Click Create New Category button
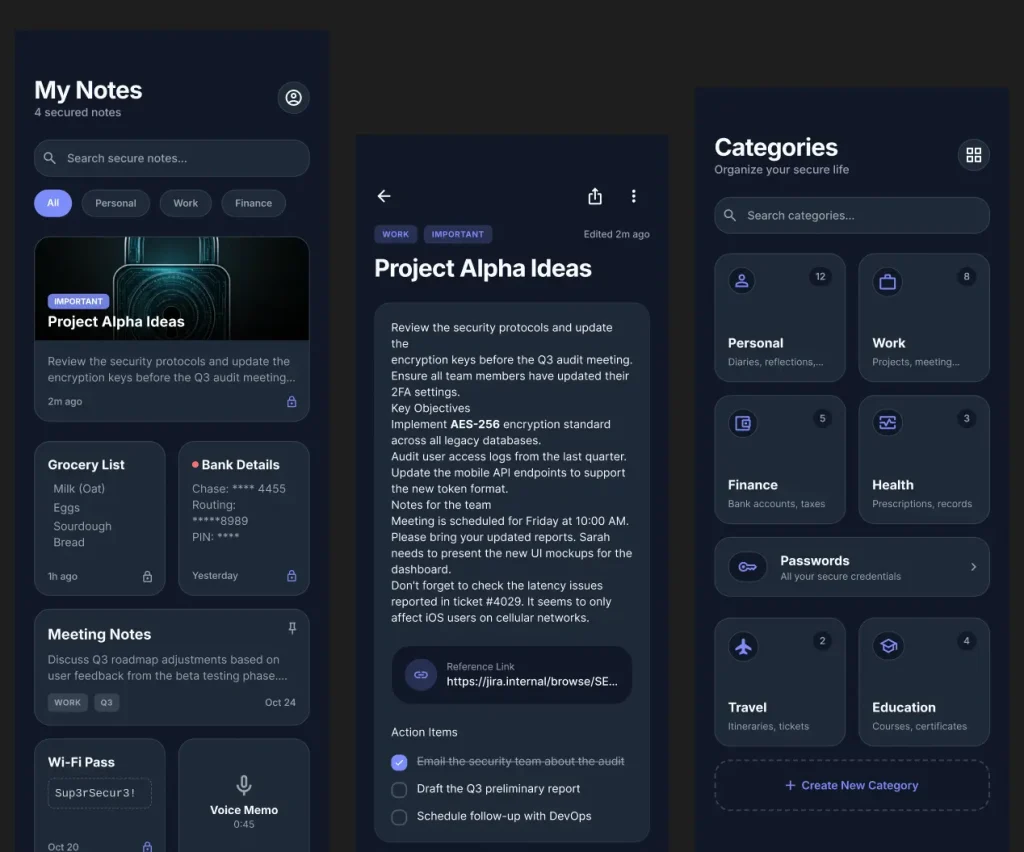Viewport: 1024px width, 852px height. pyautogui.click(x=852, y=785)
